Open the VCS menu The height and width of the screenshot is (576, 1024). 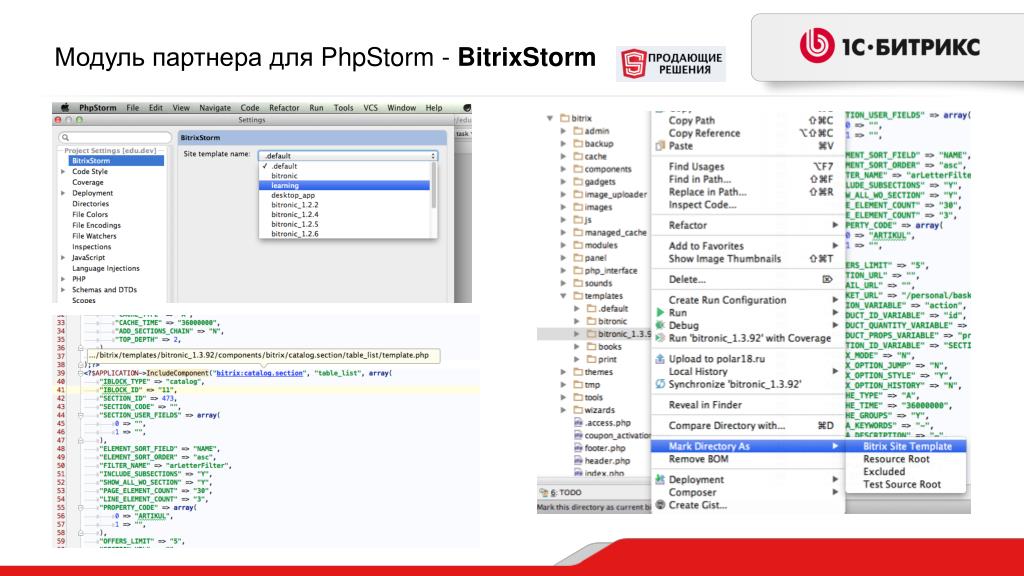pyautogui.click(x=370, y=108)
